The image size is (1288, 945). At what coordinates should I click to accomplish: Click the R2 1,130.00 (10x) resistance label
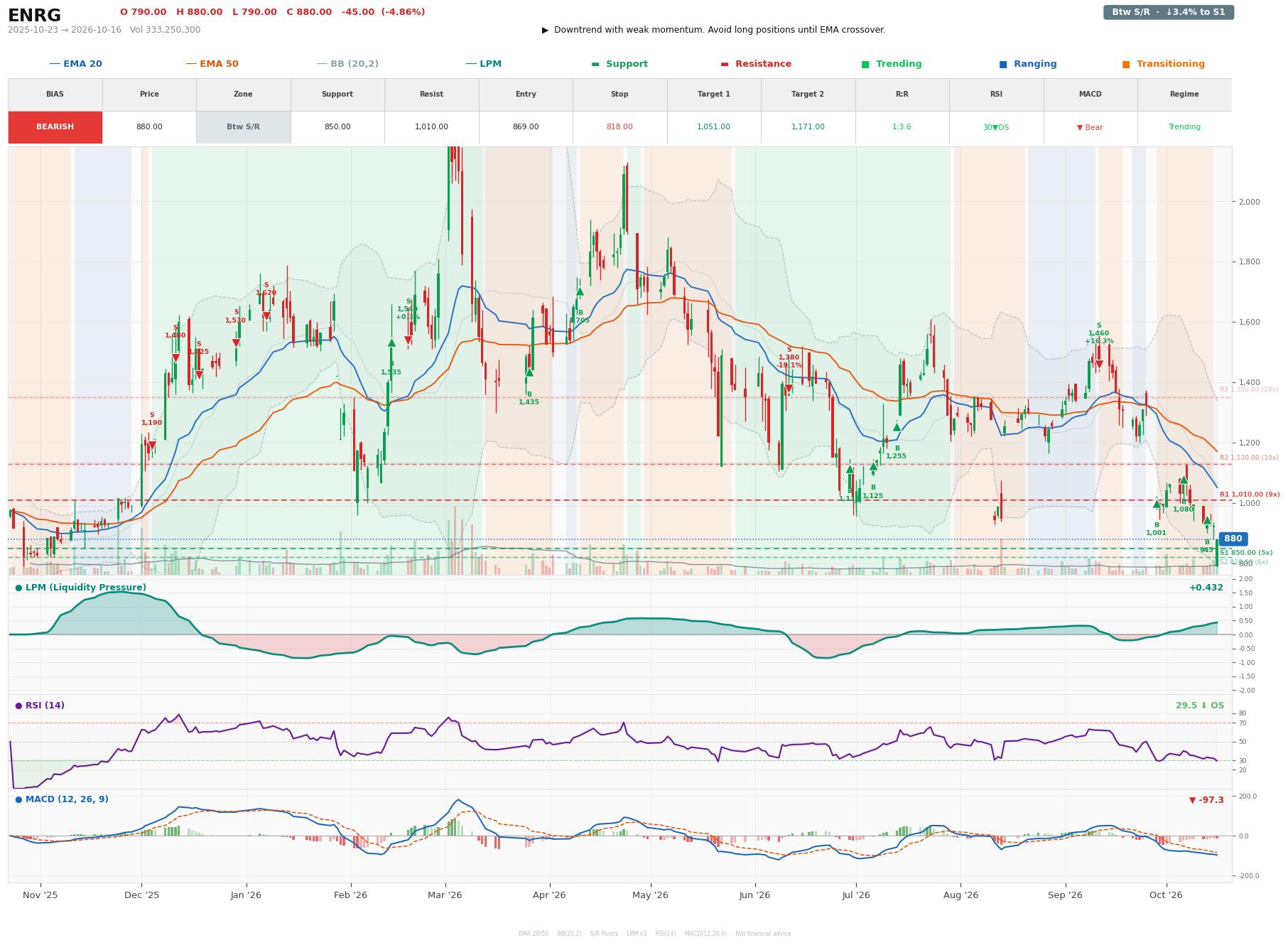(x=1249, y=458)
